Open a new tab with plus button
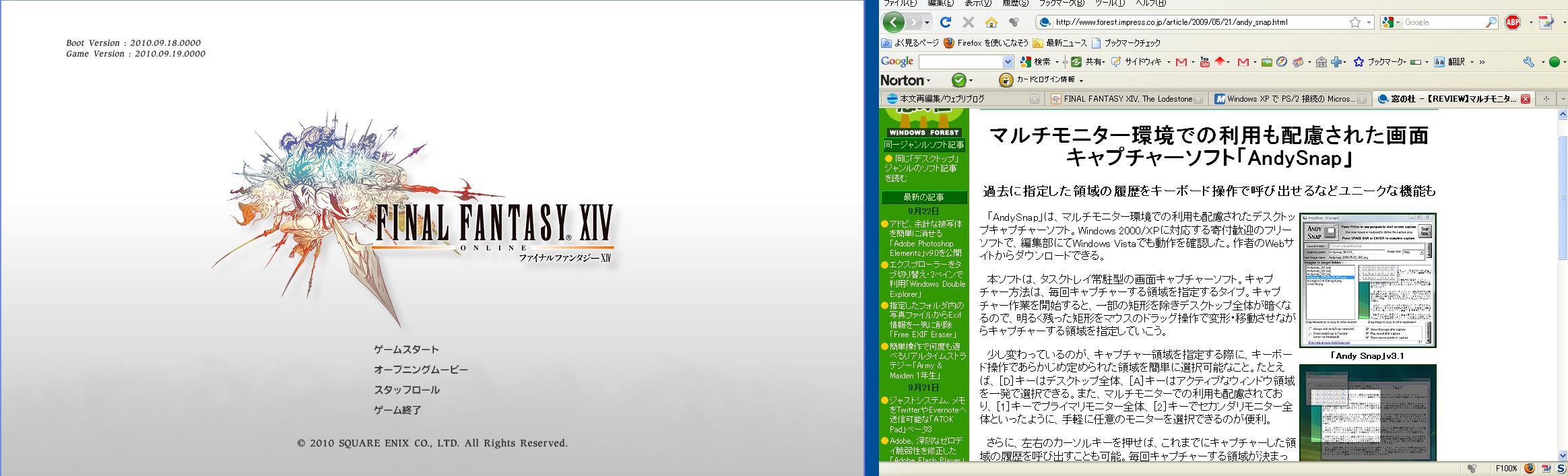1568x476 pixels. click(1546, 99)
